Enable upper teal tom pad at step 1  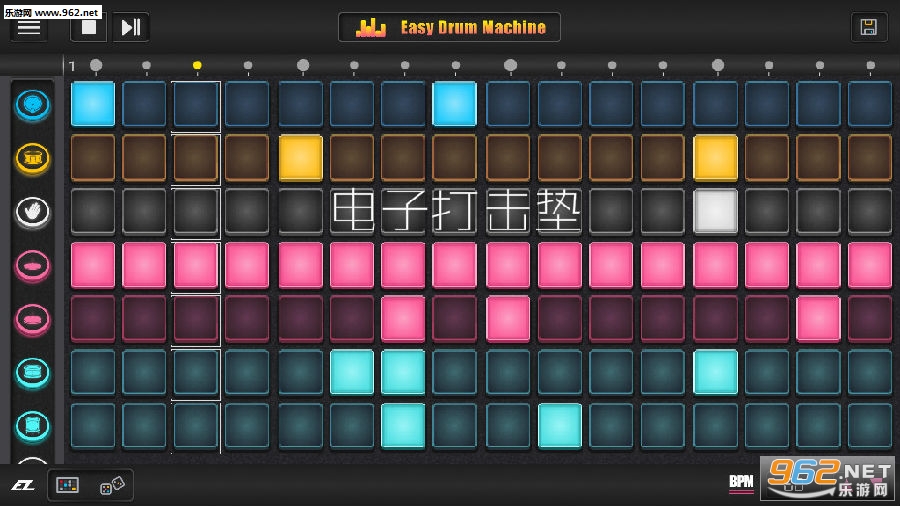(93, 372)
